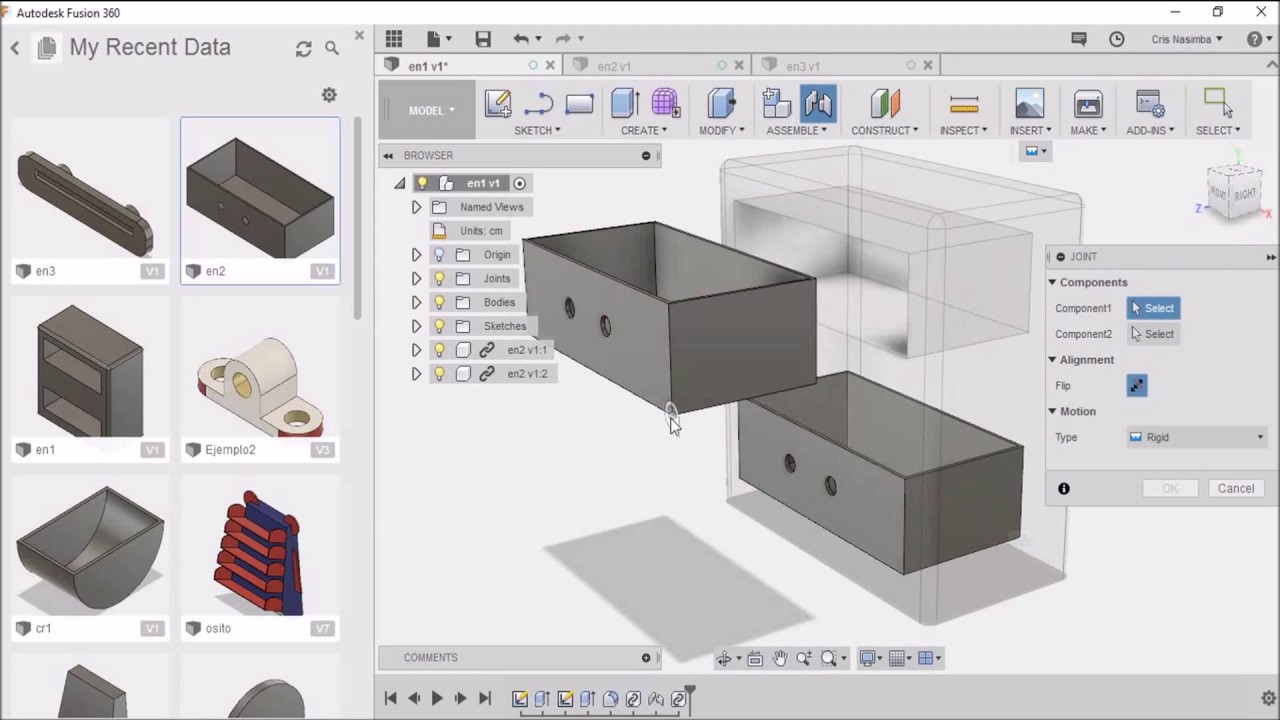
Task: Toggle visibility of Sketches folder
Action: [x=439, y=326]
